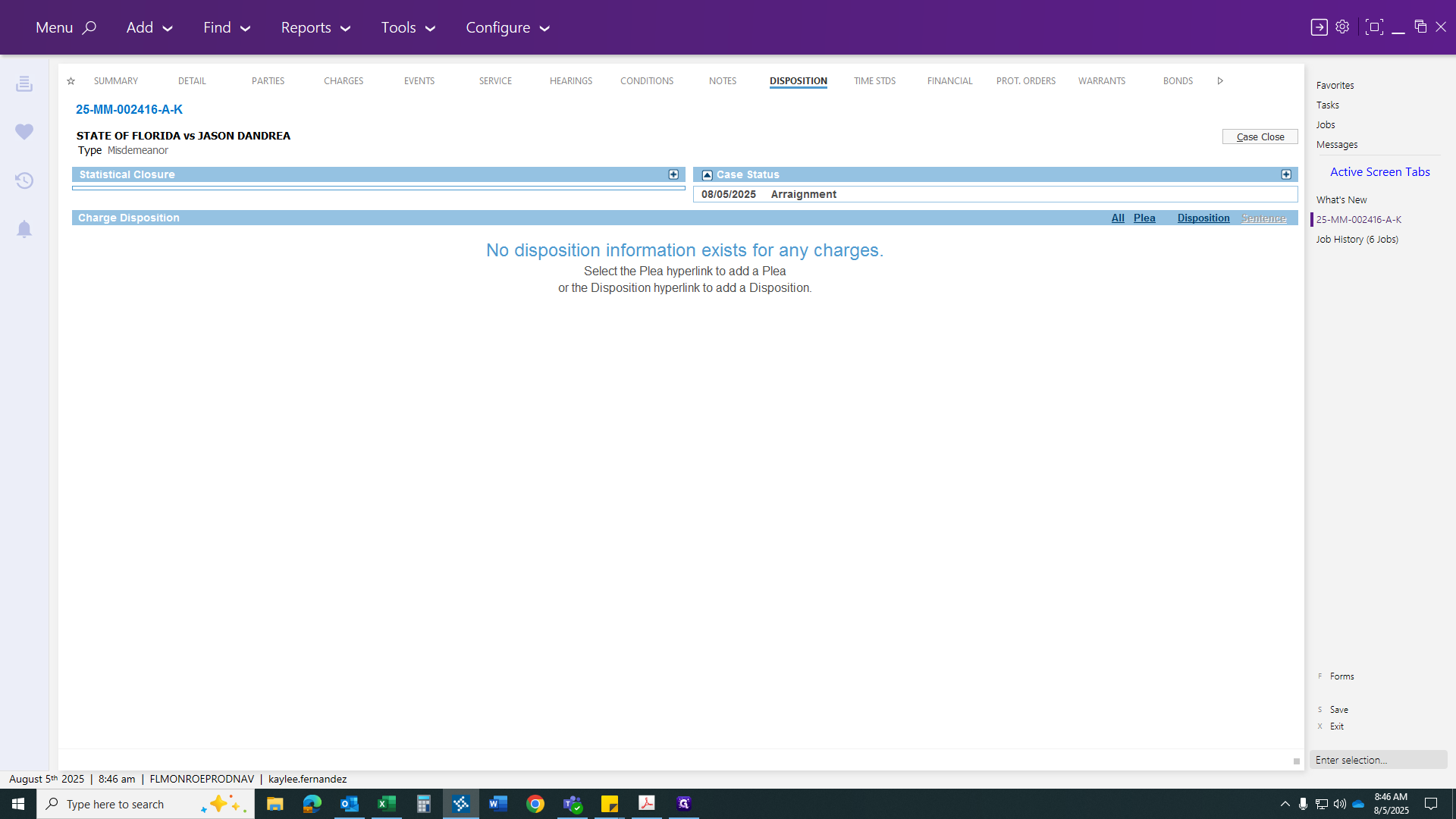This screenshot has height=819, width=1456.
Task: Open Outlook from taskbar
Action: (349, 804)
